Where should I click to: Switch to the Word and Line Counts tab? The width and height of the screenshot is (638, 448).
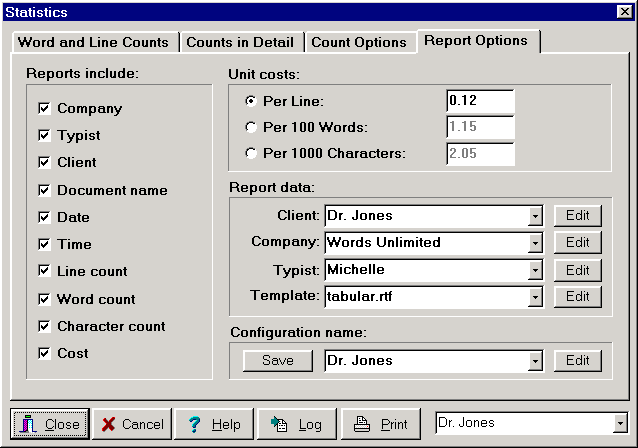coord(96,42)
